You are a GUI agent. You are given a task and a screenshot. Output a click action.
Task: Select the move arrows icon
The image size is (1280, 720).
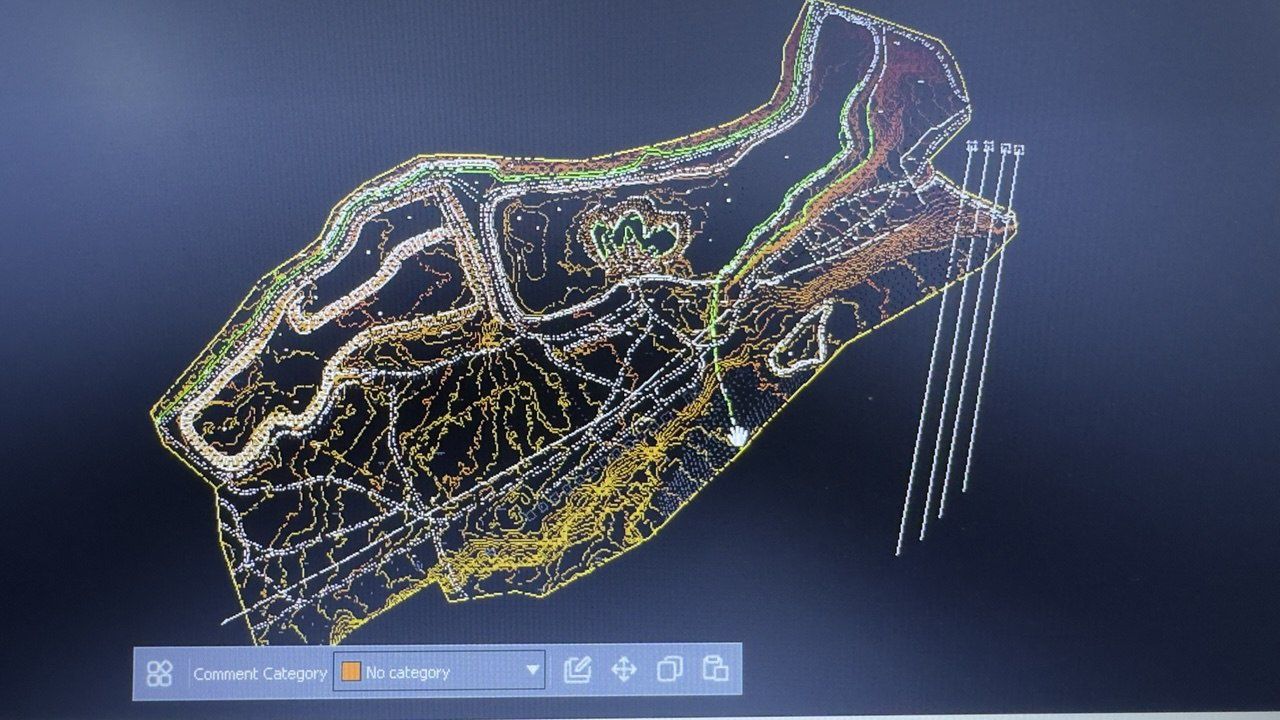pyautogui.click(x=624, y=670)
